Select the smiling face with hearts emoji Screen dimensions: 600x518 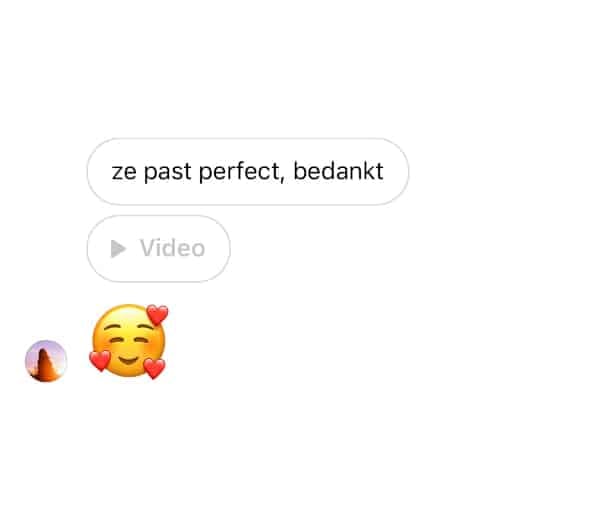click(129, 342)
